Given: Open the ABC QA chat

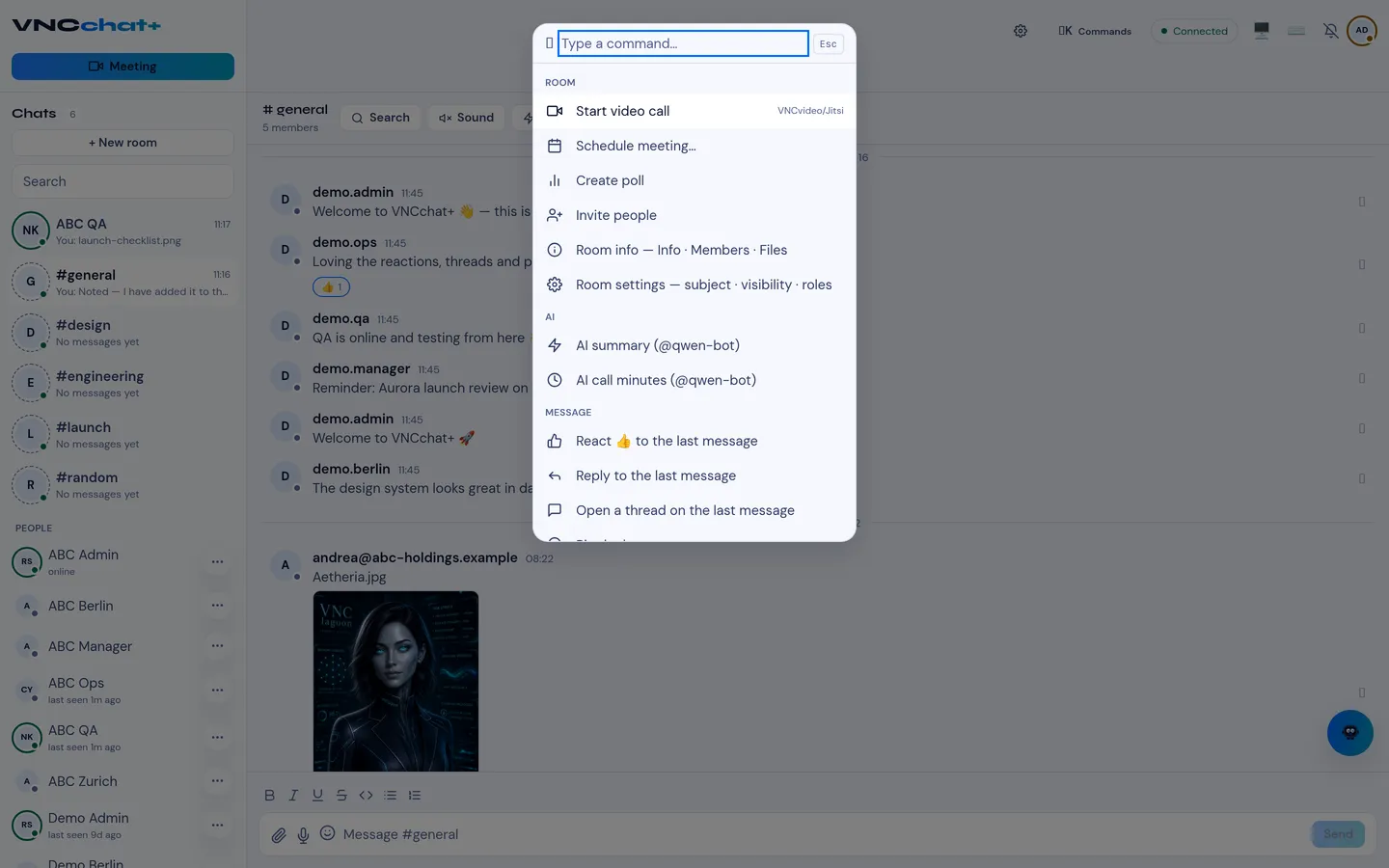Looking at the screenshot, I should 123,231.
